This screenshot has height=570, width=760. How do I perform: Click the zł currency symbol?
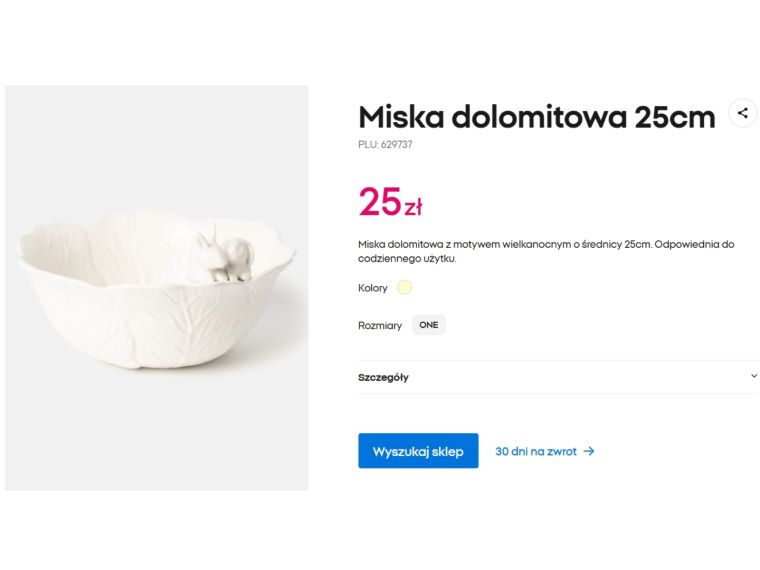coord(413,208)
